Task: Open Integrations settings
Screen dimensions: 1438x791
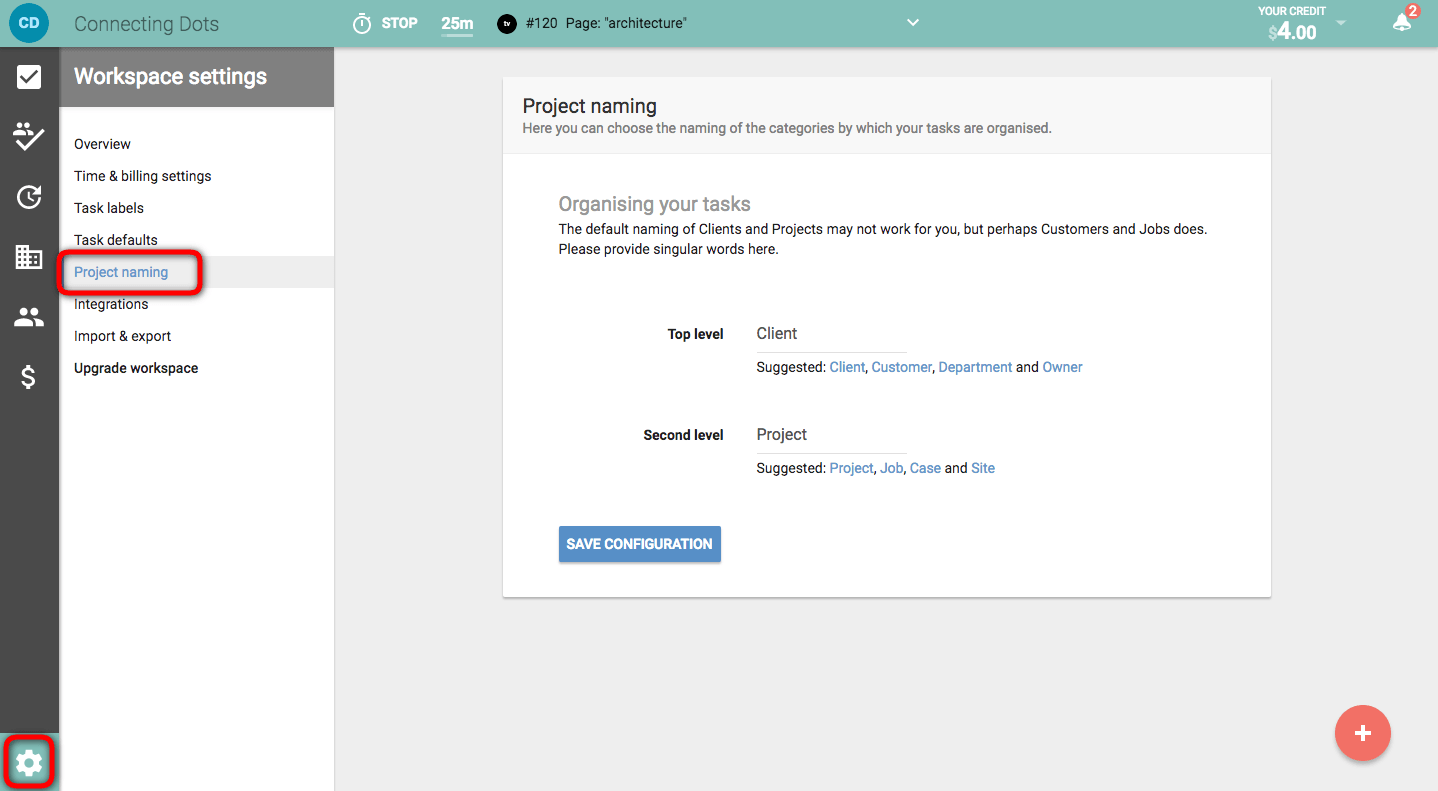Action: click(111, 304)
